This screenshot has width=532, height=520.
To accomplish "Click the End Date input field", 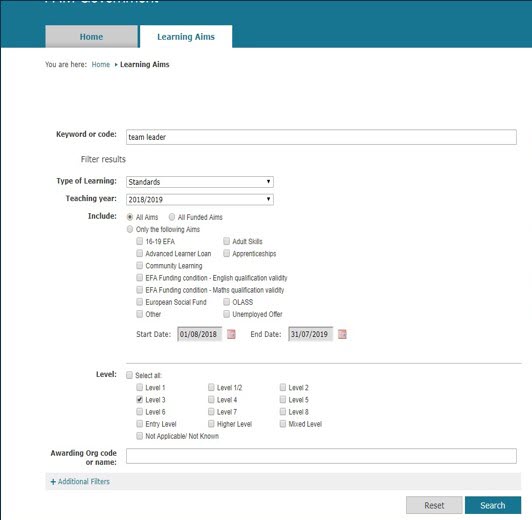I will 310,334.
